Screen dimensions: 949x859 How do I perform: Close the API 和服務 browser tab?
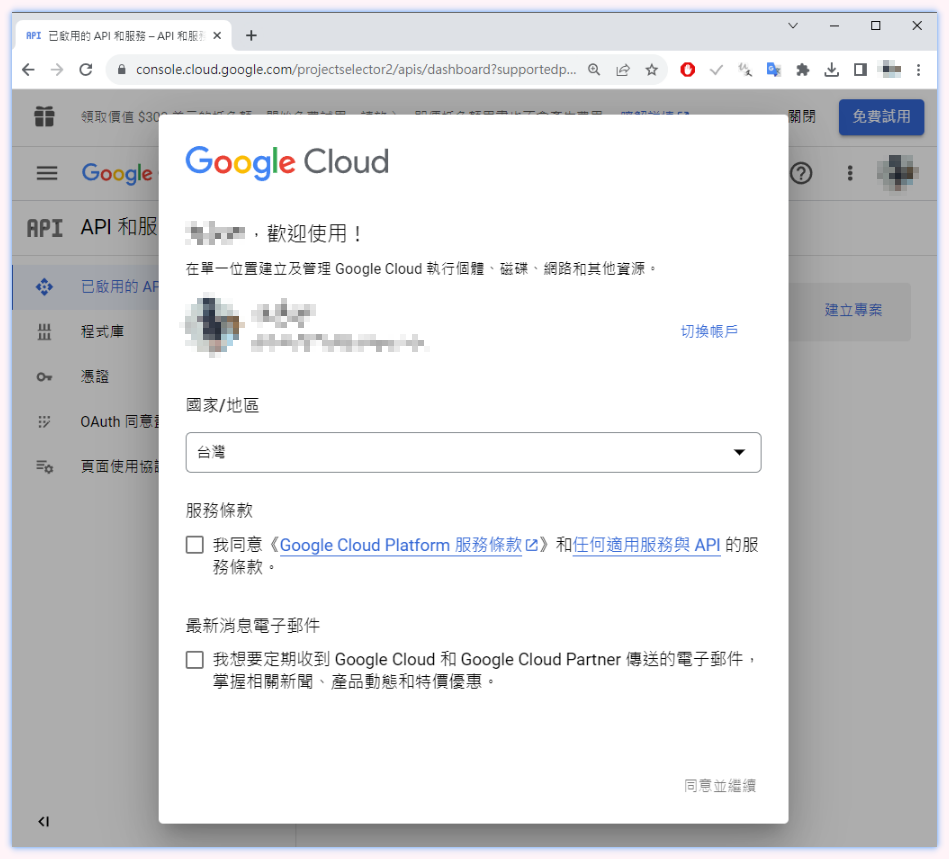pos(217,36)
